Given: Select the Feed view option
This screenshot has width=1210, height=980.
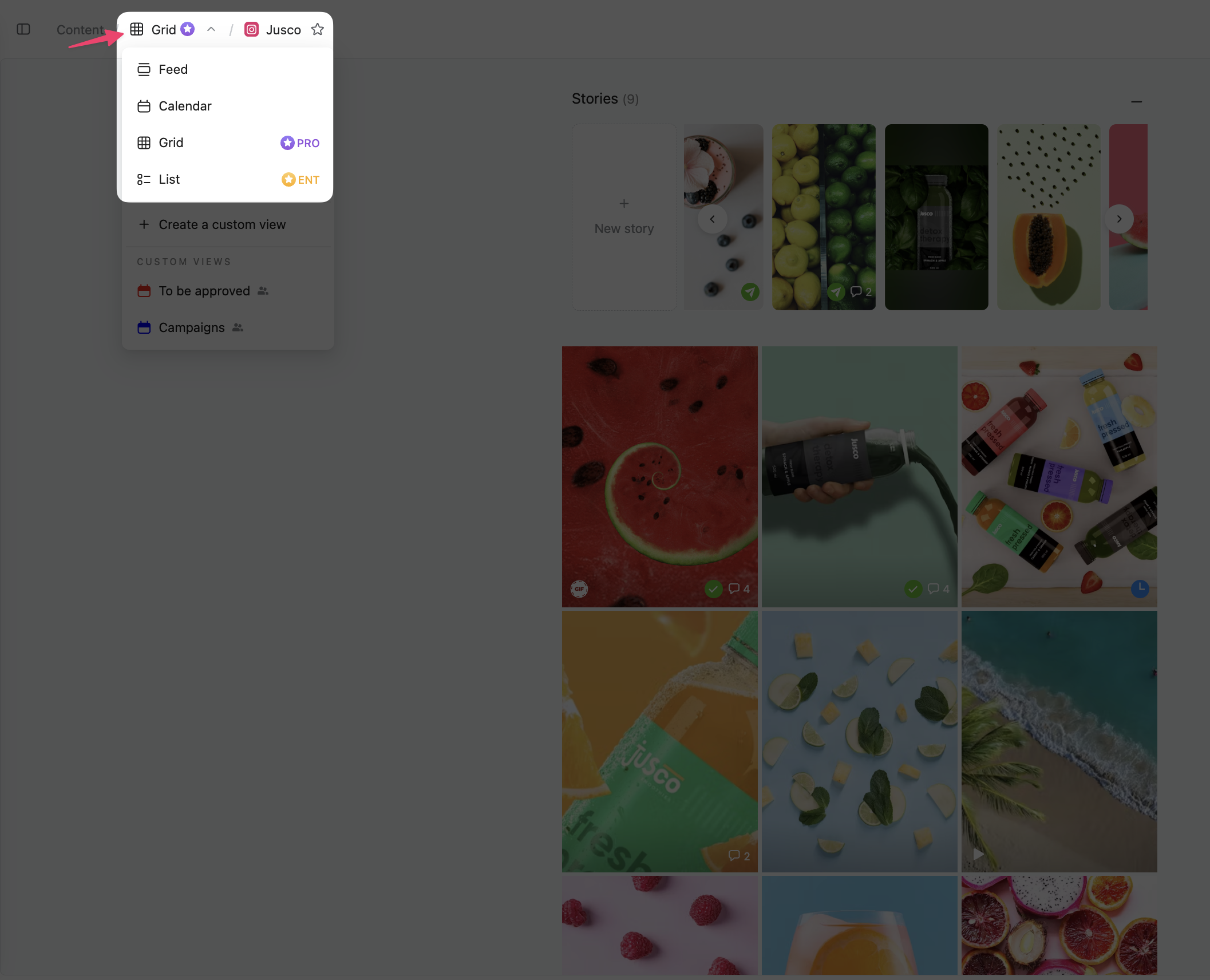Looking at the screenshot, I should [173, 69].
